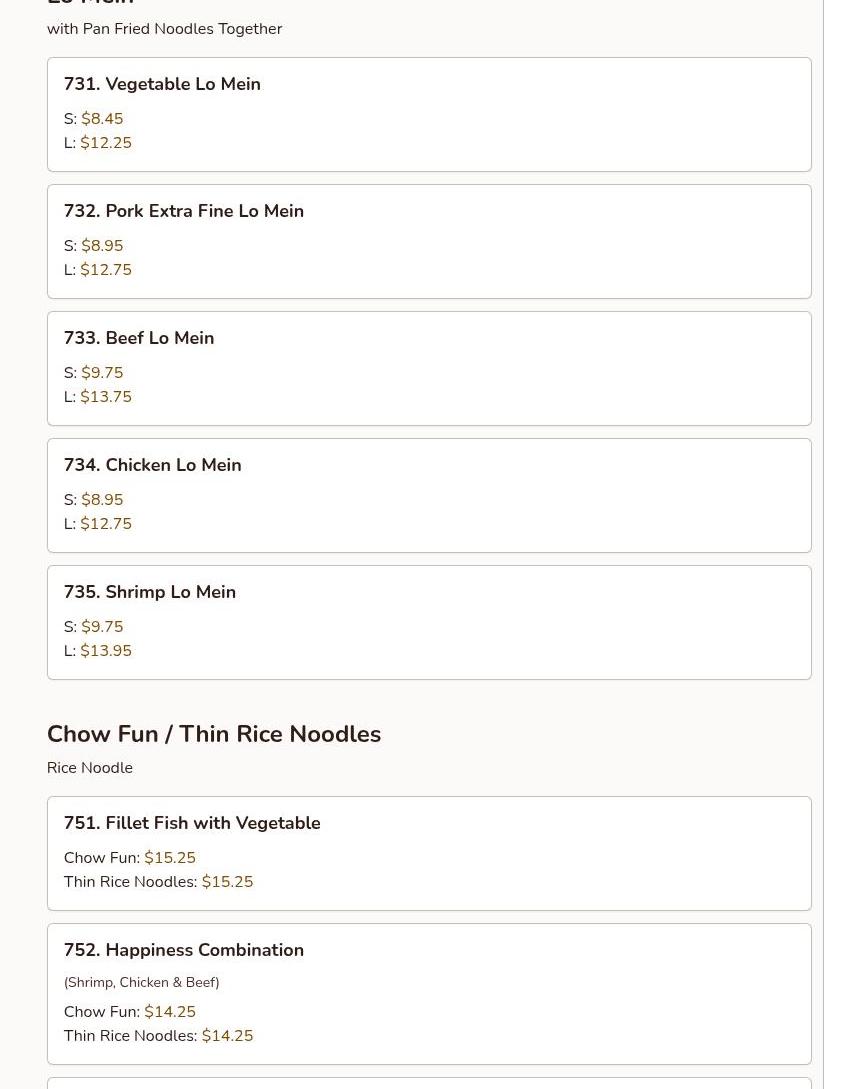Pick Beef Lo Mein small price $9.75
The image size is (844, 1089).
pos(102,373)
